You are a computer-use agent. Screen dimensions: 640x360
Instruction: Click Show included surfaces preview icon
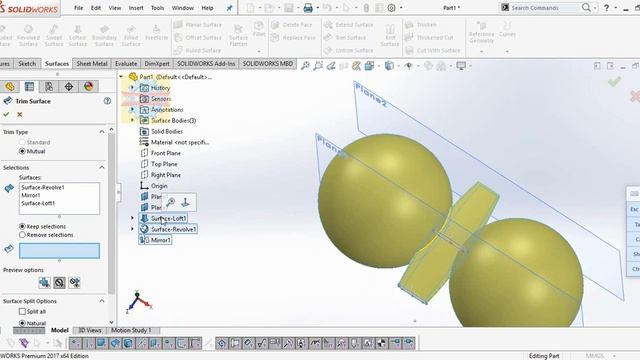[44, 282]
